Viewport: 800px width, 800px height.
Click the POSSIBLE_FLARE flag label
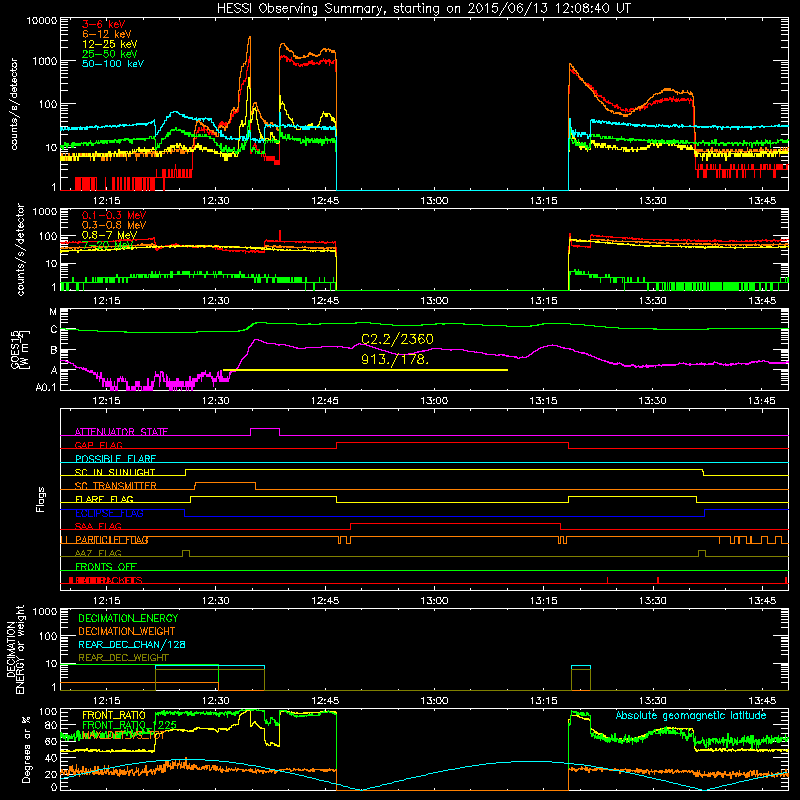[115, 459]
